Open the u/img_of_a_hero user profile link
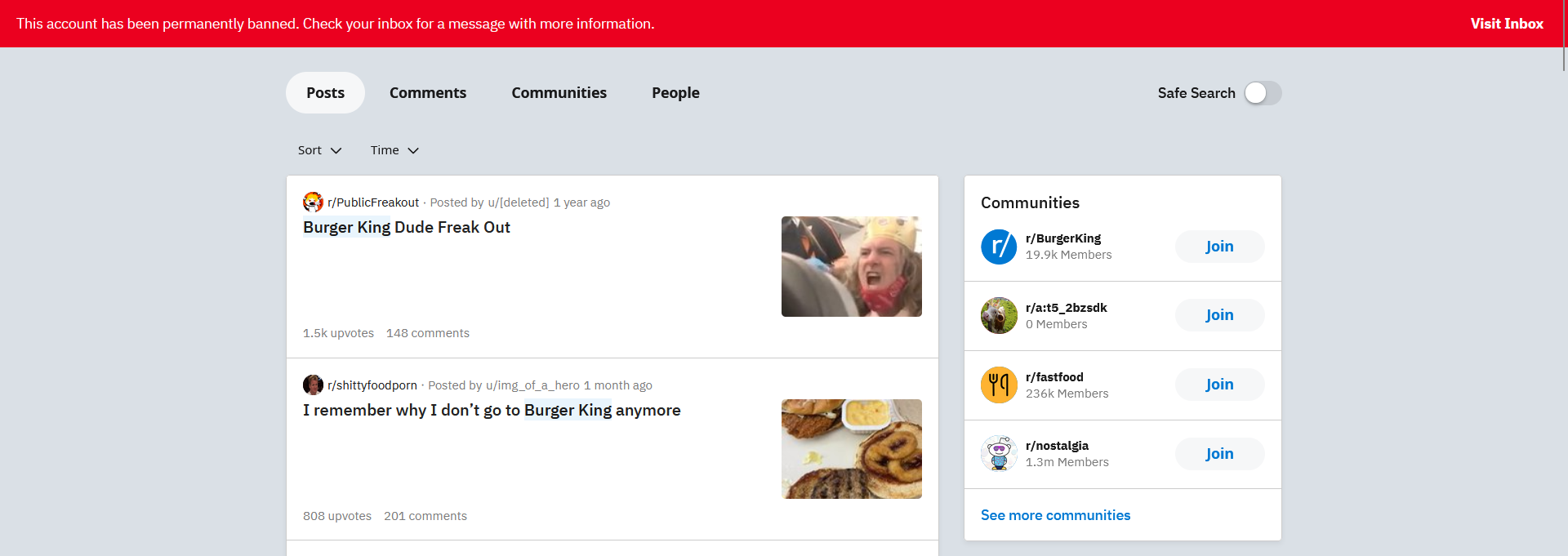 [x=532, y=385]
